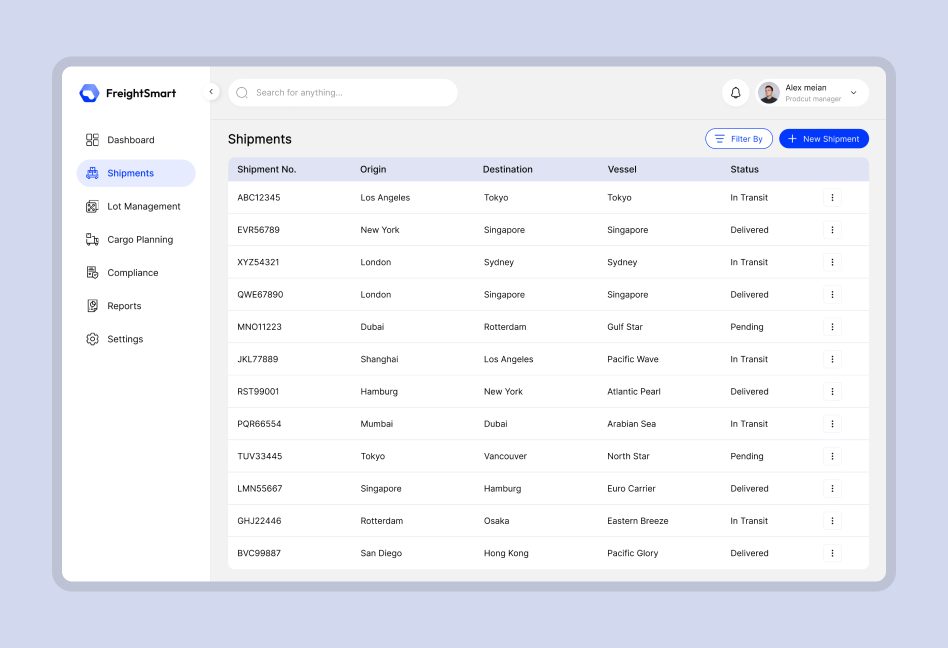This screenshot has width=948, height=648.
Task: Click the New Shipment button
Action: [823, 139]
